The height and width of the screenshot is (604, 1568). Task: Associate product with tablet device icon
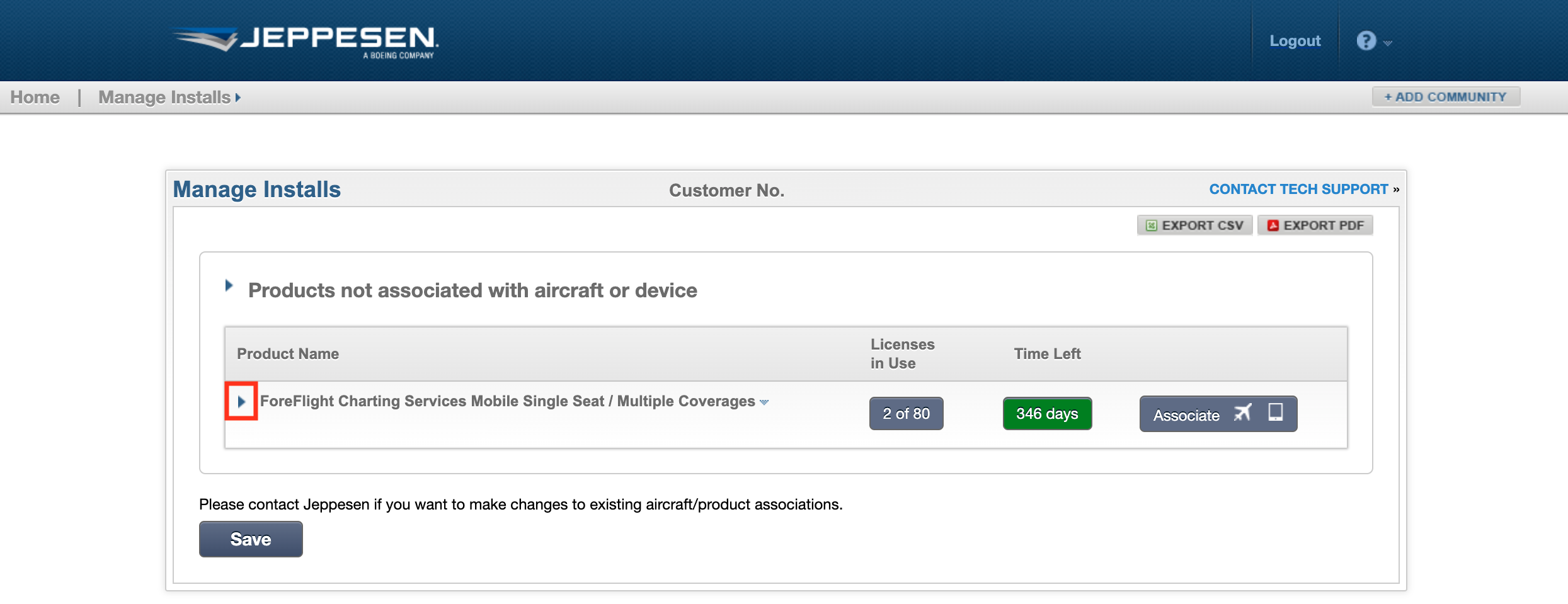tap(1275, 412)
